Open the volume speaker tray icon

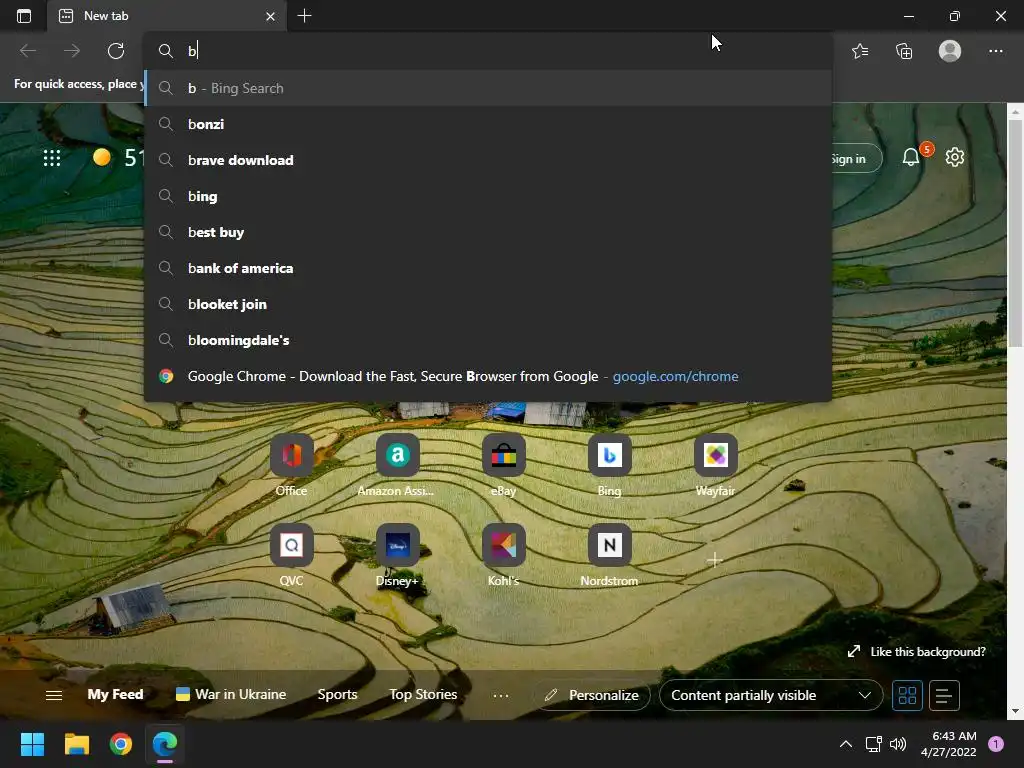point(898,744)
